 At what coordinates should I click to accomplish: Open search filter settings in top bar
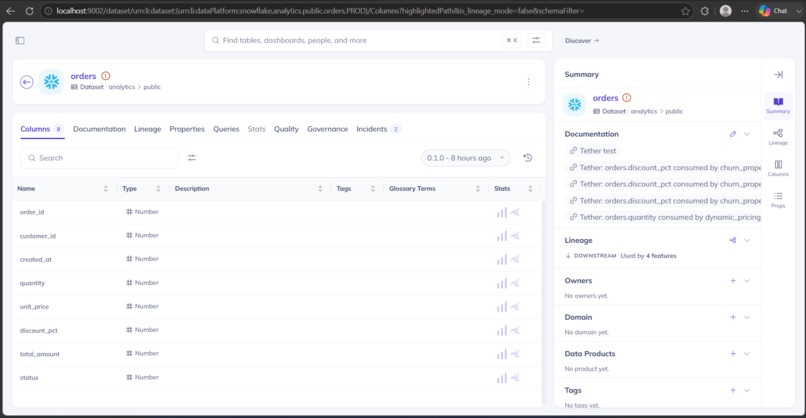pos(536,40)
